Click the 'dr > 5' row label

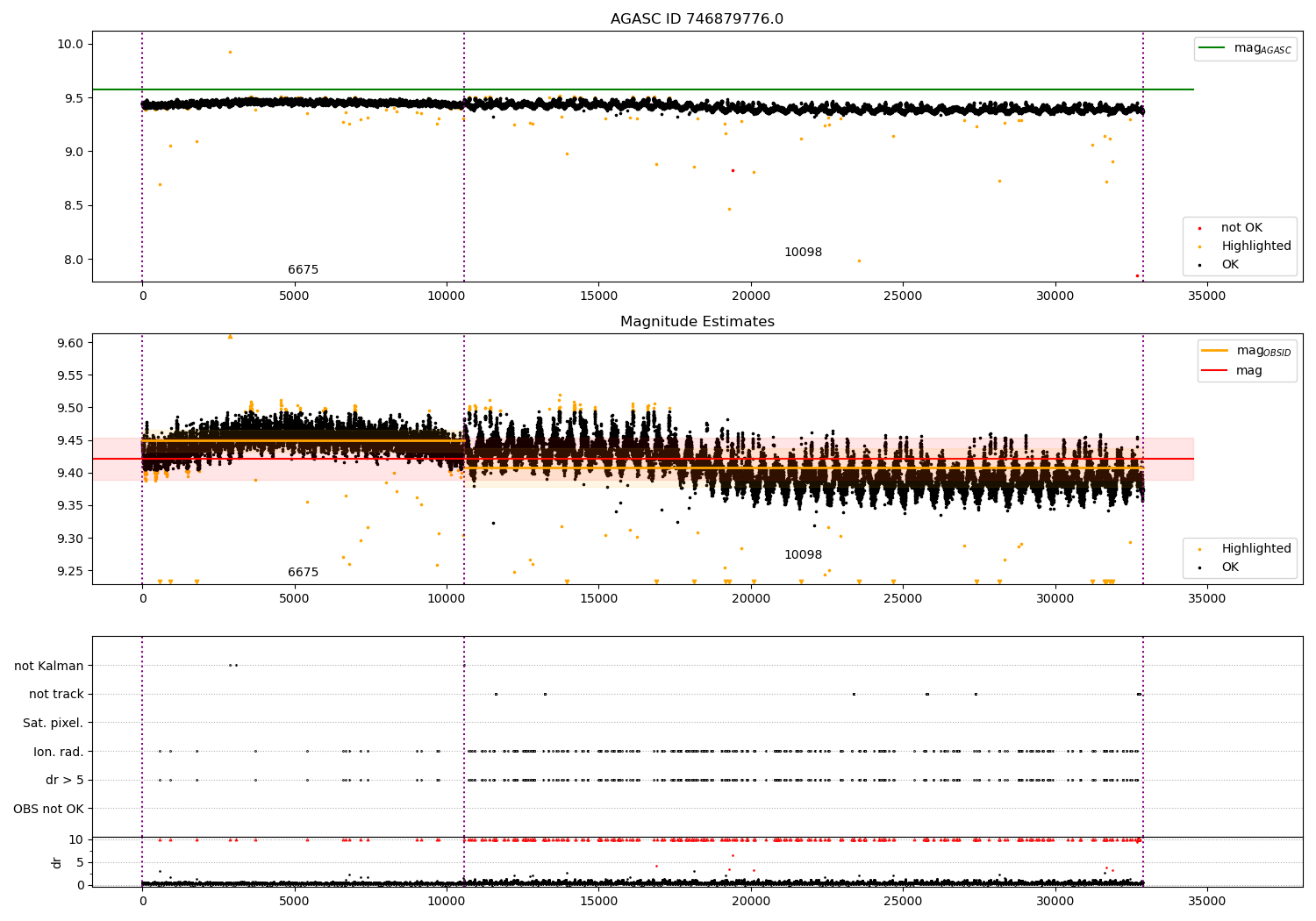(x=64, y=780)
